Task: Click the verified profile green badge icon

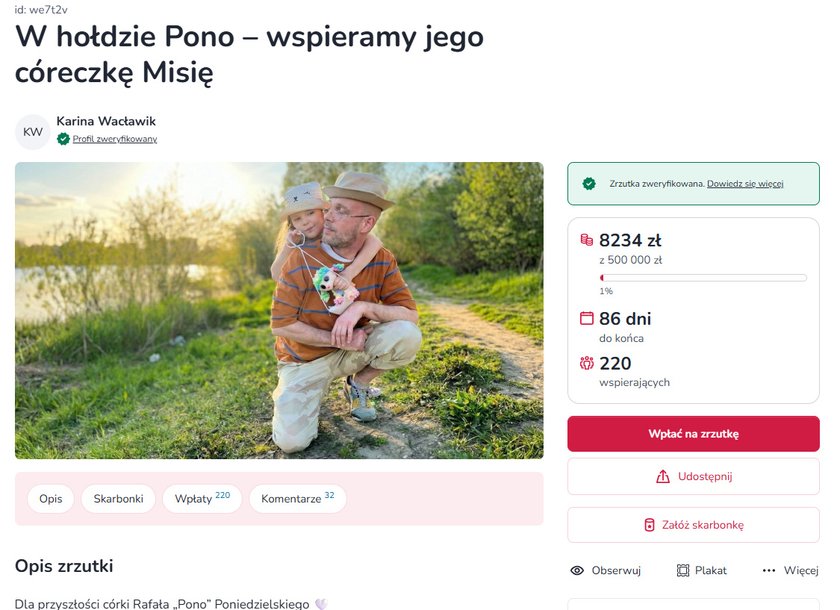Action: pos(63,139)
